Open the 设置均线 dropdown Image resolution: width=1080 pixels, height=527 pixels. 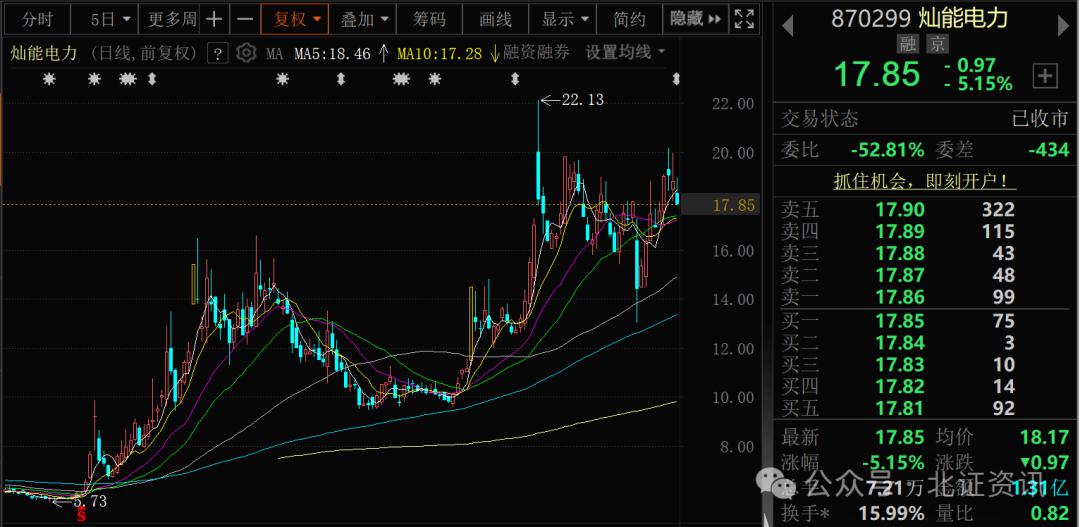click(625, 53)
